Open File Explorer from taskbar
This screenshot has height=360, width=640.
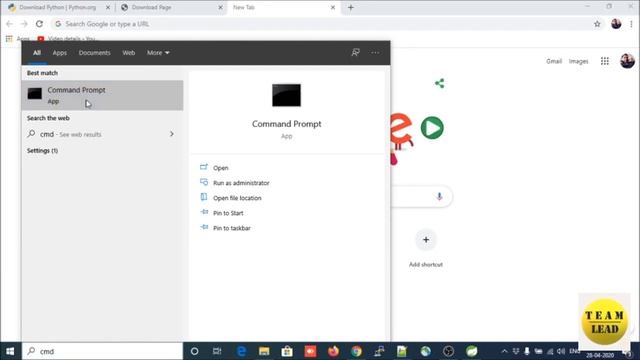(x=264, y=351)
